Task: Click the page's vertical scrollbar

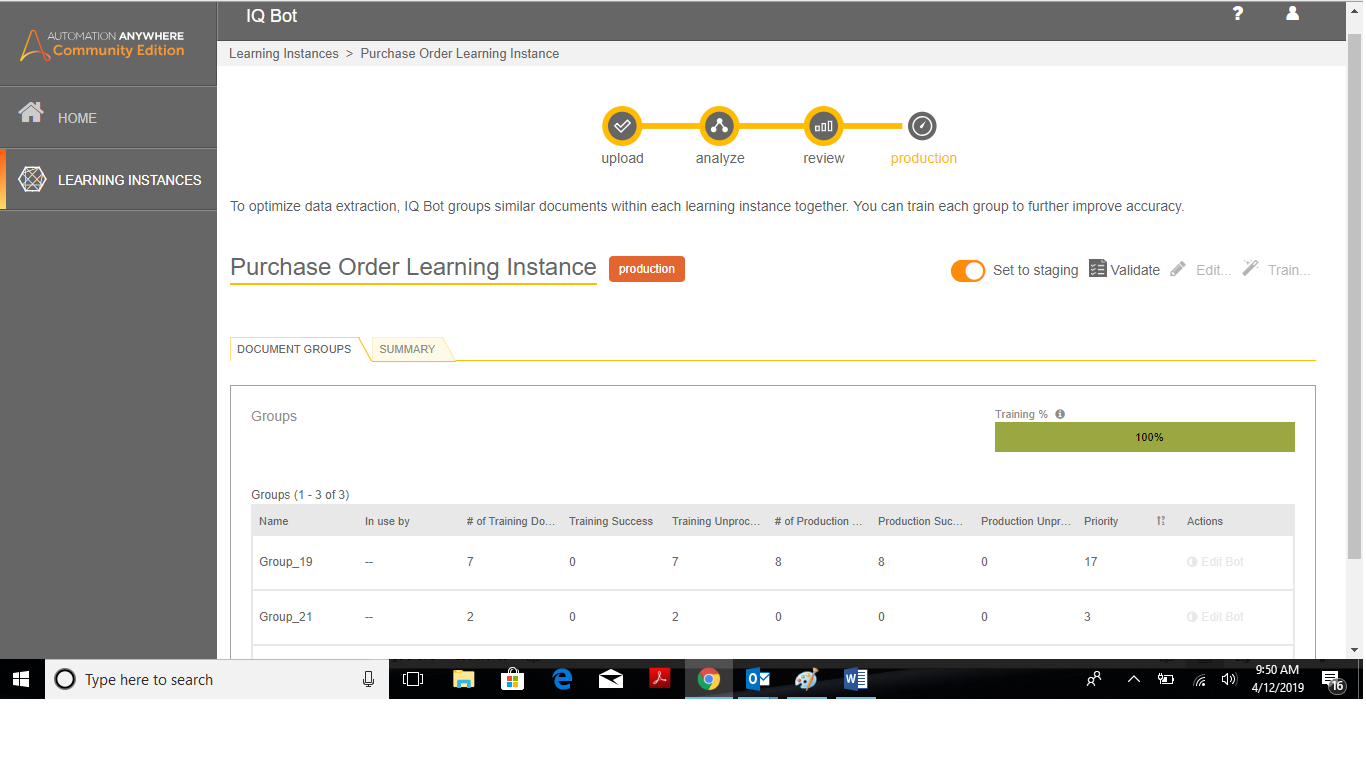Action: 1355,295
